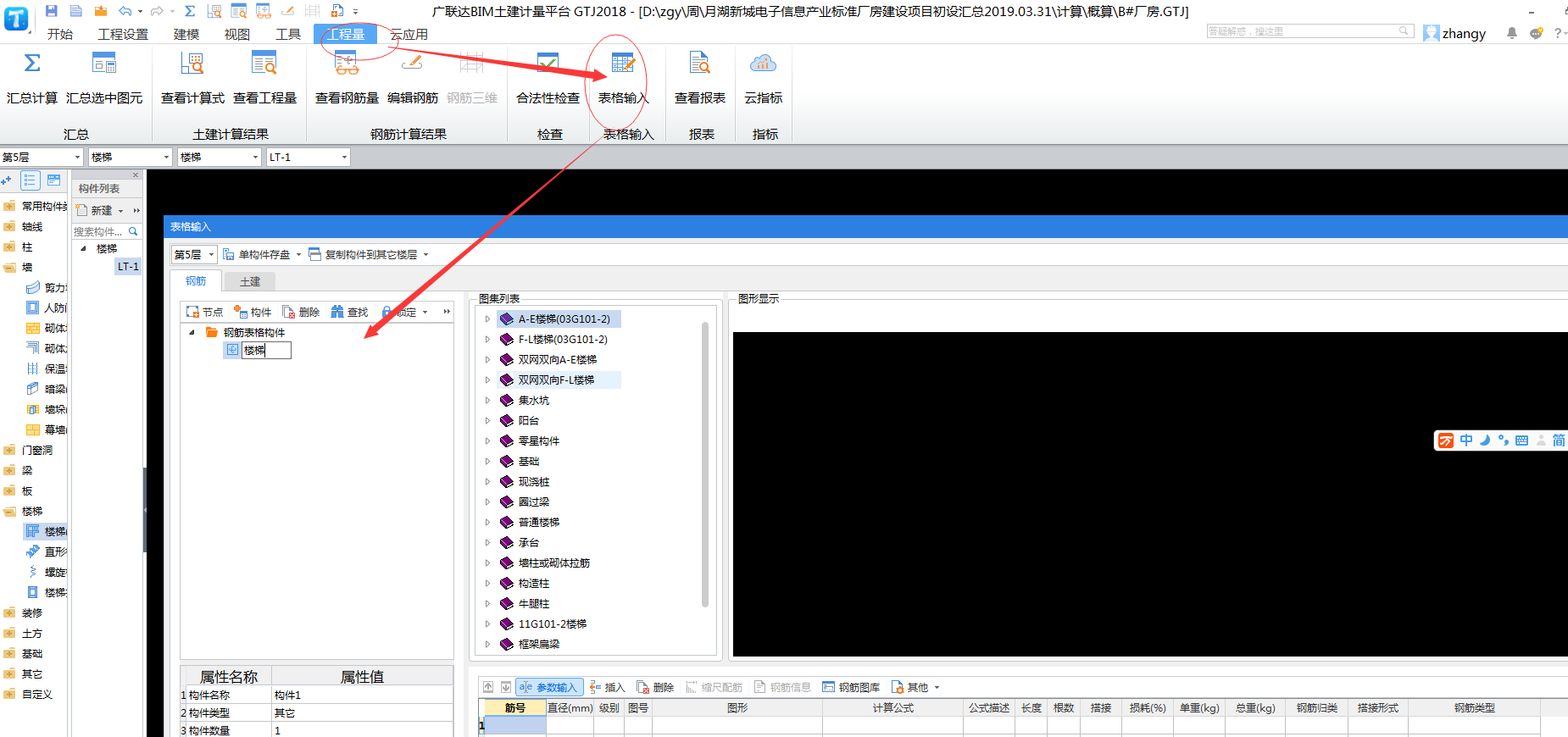Select 构造柱 in atlas list
Screen dimensions: 1568x737
(533, 584)
